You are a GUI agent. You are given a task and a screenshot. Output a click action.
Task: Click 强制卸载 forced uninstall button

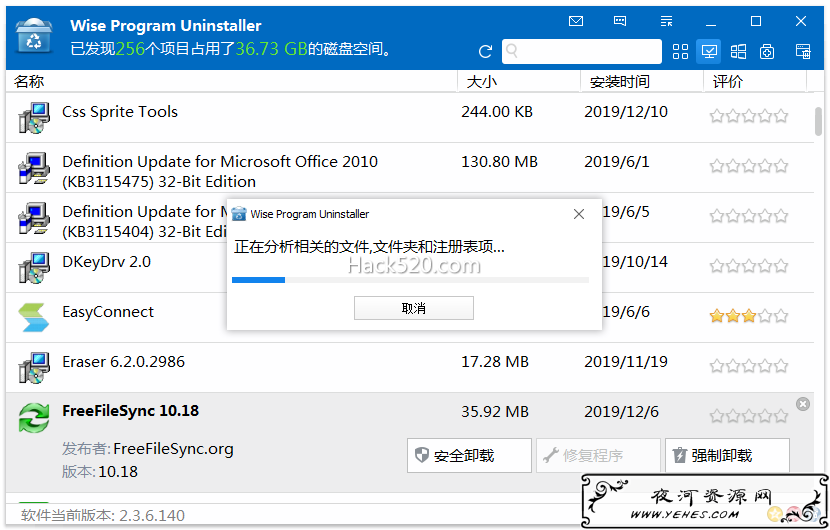point(727,455)
